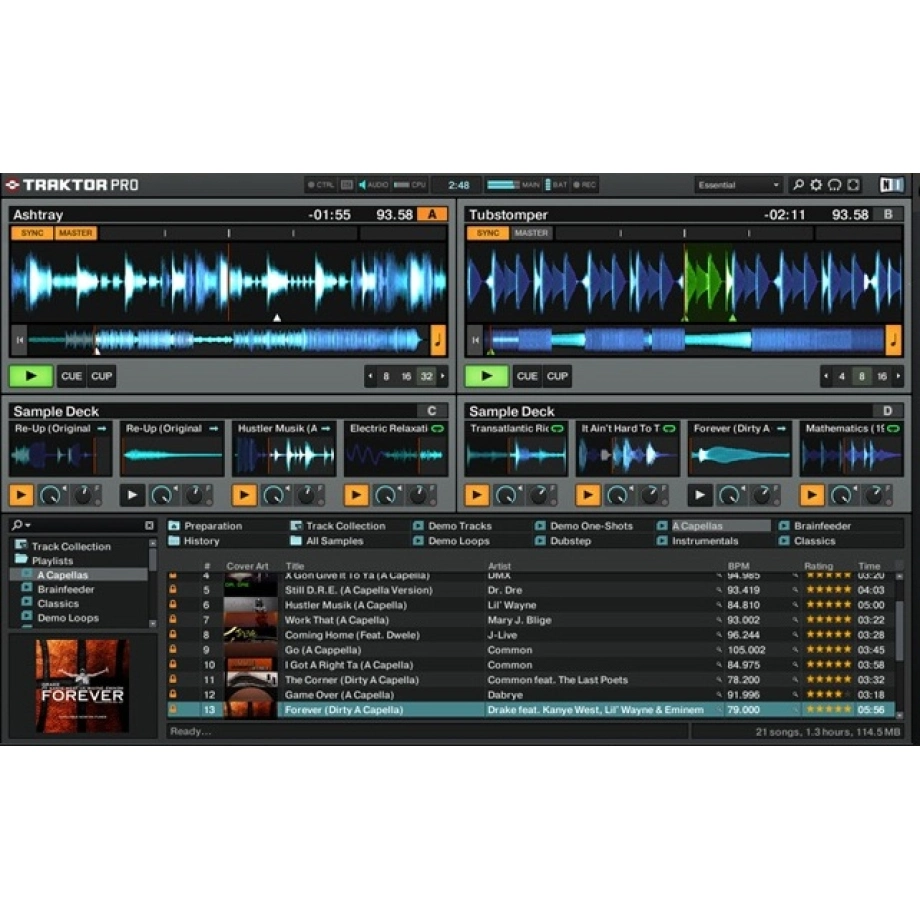Click the lock icon on the Forever row
This screenshot has width=920, height=920.
(173, 709)
